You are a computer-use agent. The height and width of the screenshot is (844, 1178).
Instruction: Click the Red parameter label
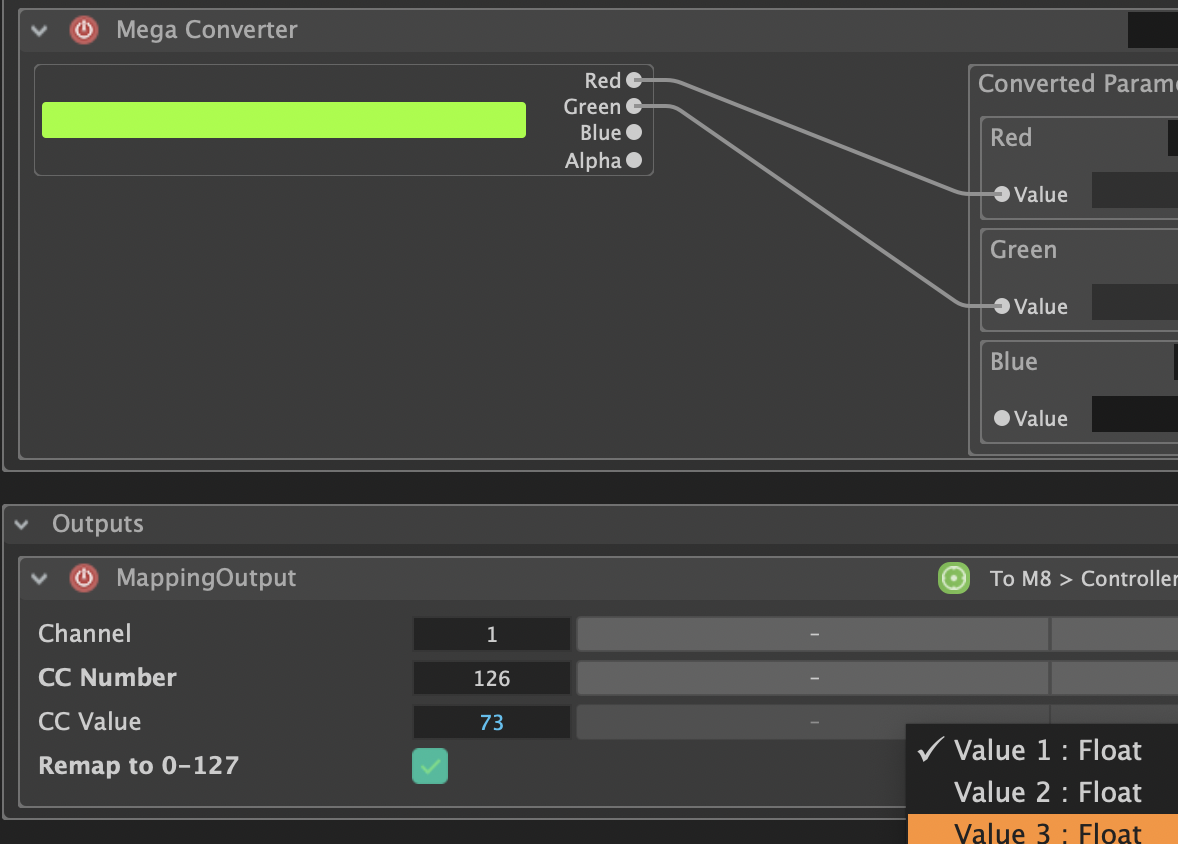point(1010,138)
